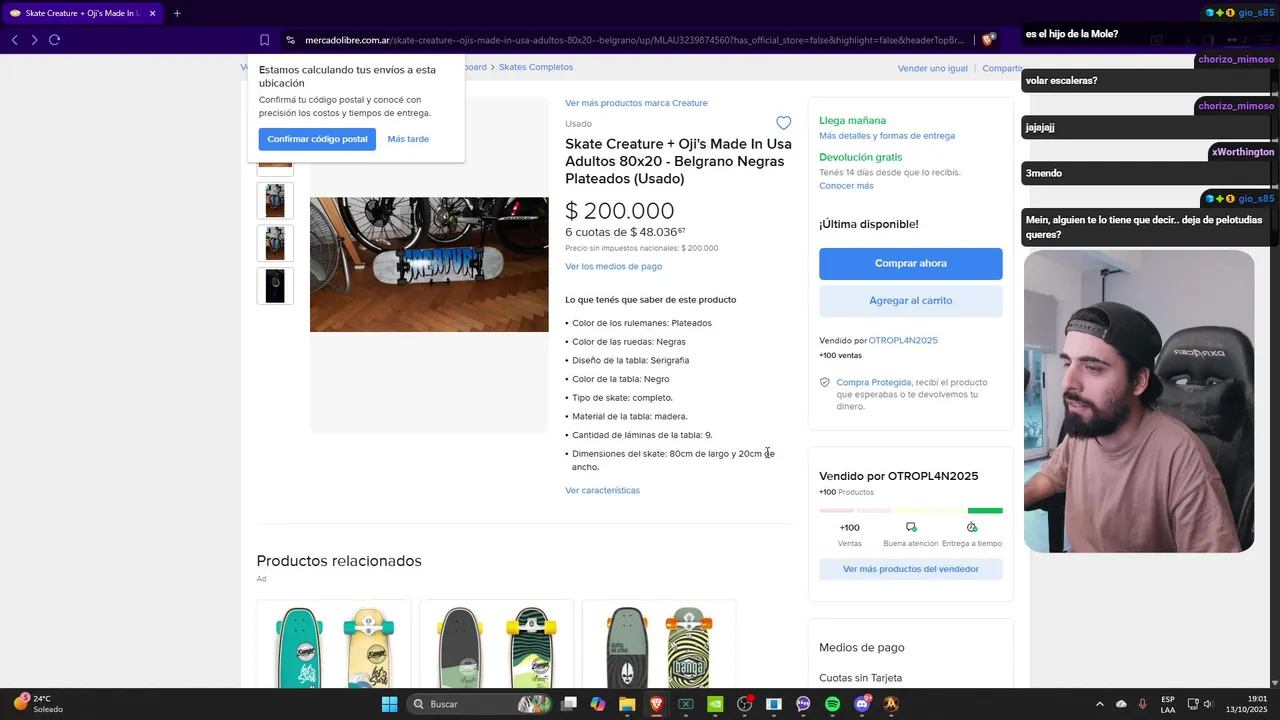
Task: Click in the taskbar Buscar search field
Action: 481,704
